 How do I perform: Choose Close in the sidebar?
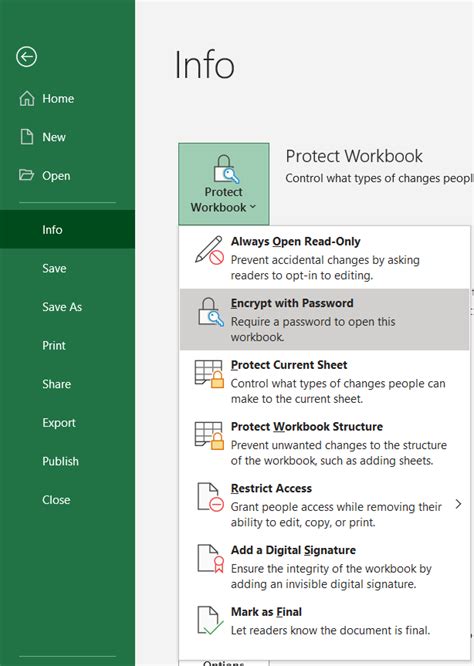click(67, 500)
